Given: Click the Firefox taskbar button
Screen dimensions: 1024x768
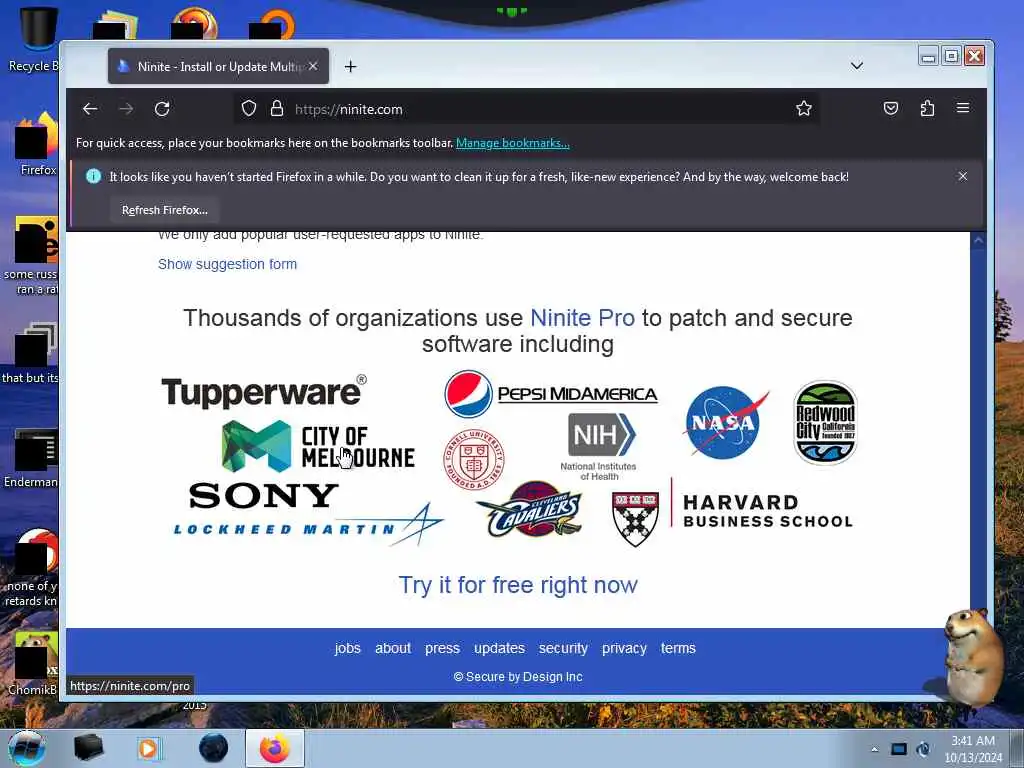Looking at the screenshot, I should tap(275, 748).
